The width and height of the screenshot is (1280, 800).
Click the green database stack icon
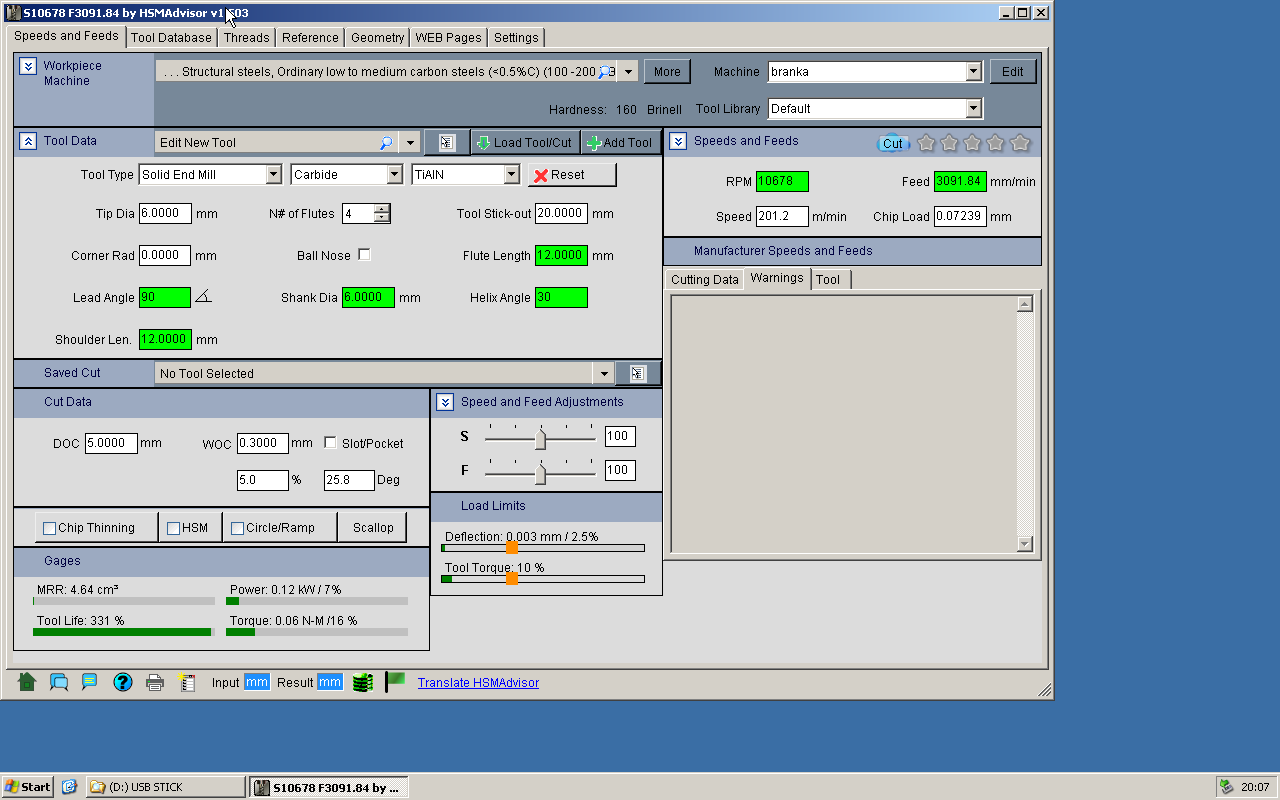(363, 682)
